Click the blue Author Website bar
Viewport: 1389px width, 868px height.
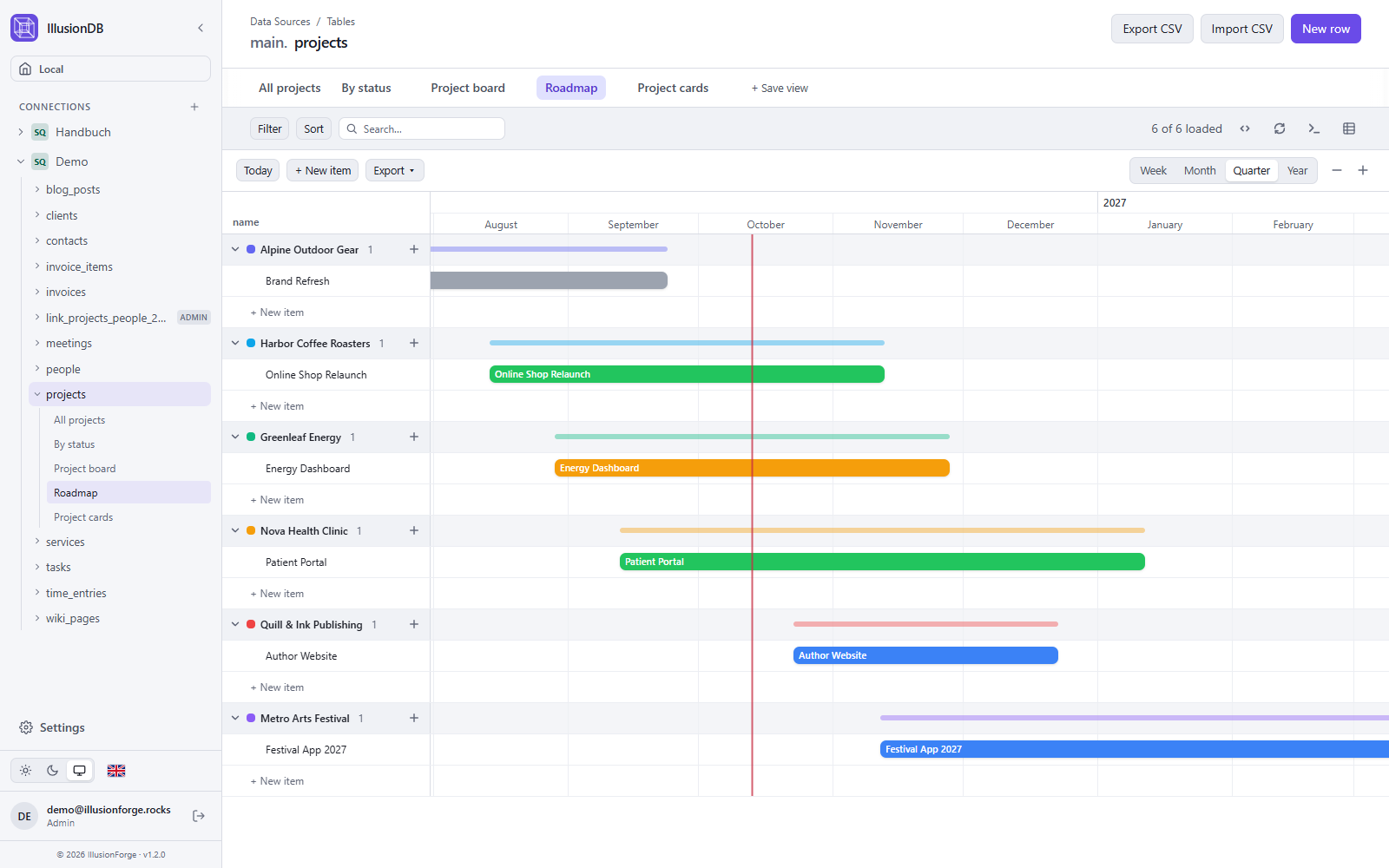click(x=925, y=655)
